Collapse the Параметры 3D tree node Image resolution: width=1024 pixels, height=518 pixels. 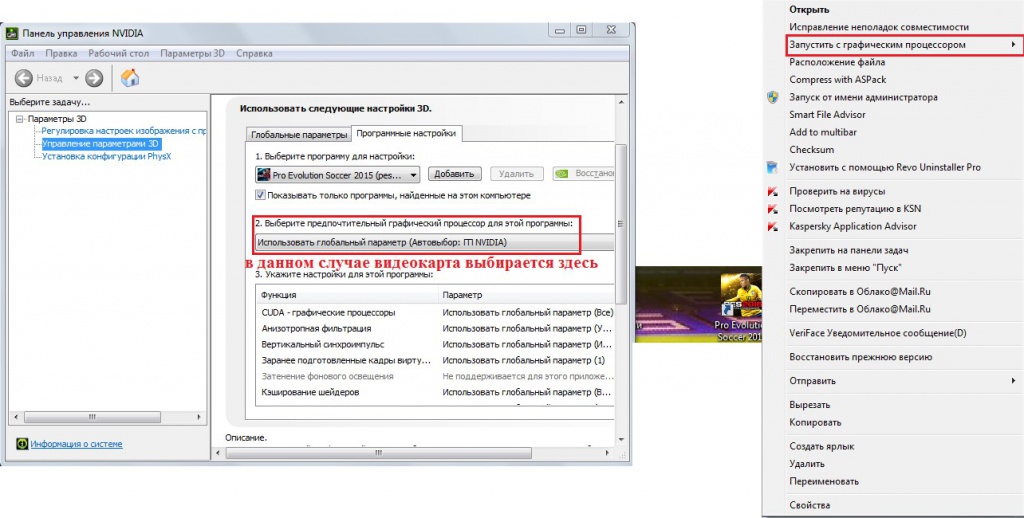tap(20, 119)
